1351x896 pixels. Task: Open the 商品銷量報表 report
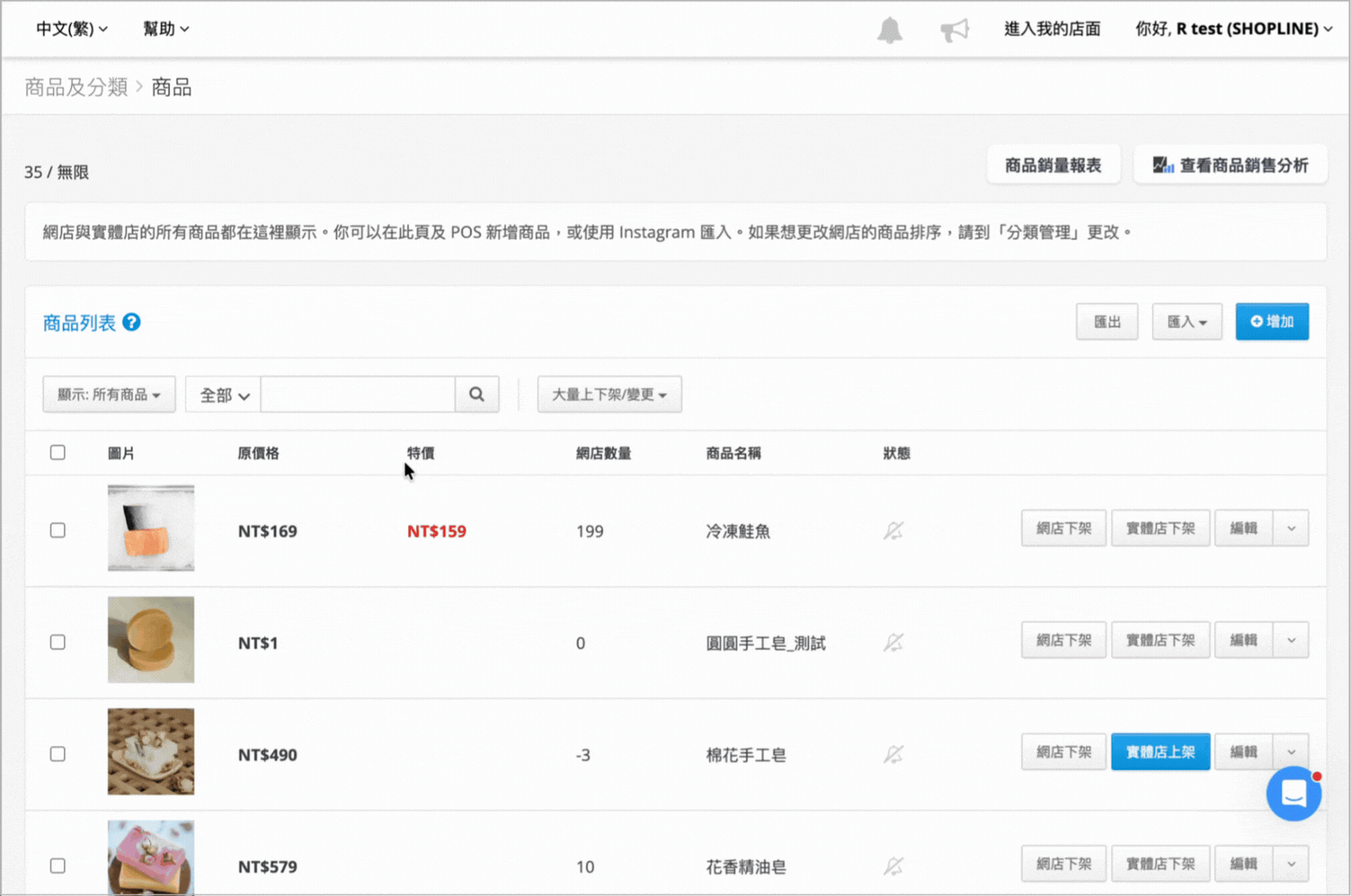[x=1053, y=164]
